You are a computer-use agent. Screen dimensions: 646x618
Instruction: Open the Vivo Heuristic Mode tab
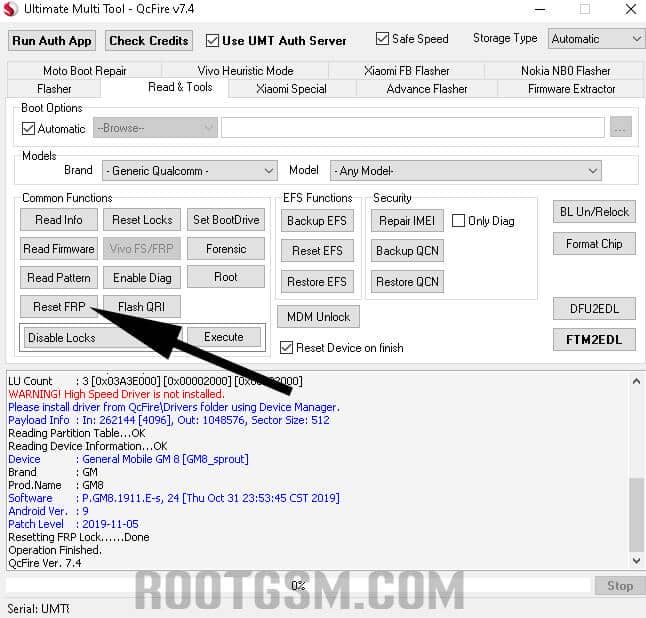click(x=246, y=71)
